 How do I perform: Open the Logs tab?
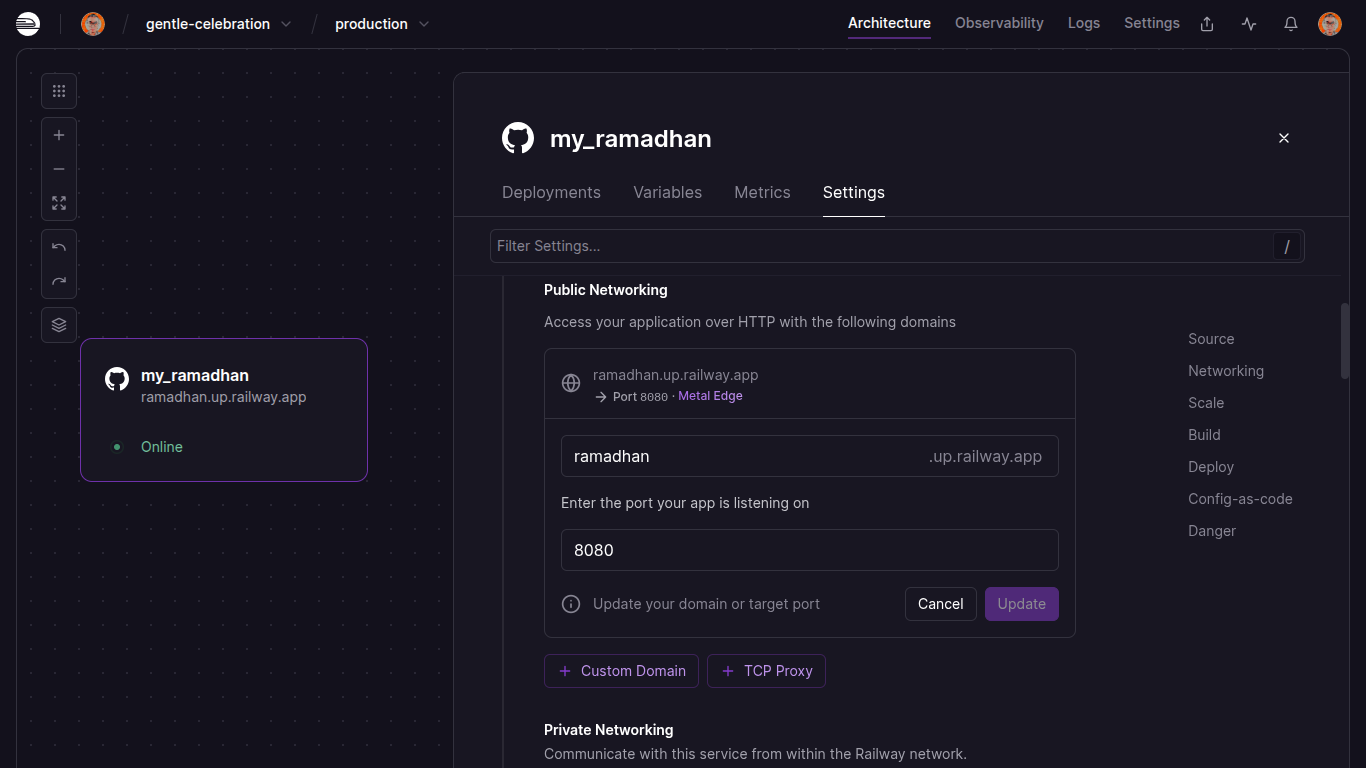coord(1084,23)
